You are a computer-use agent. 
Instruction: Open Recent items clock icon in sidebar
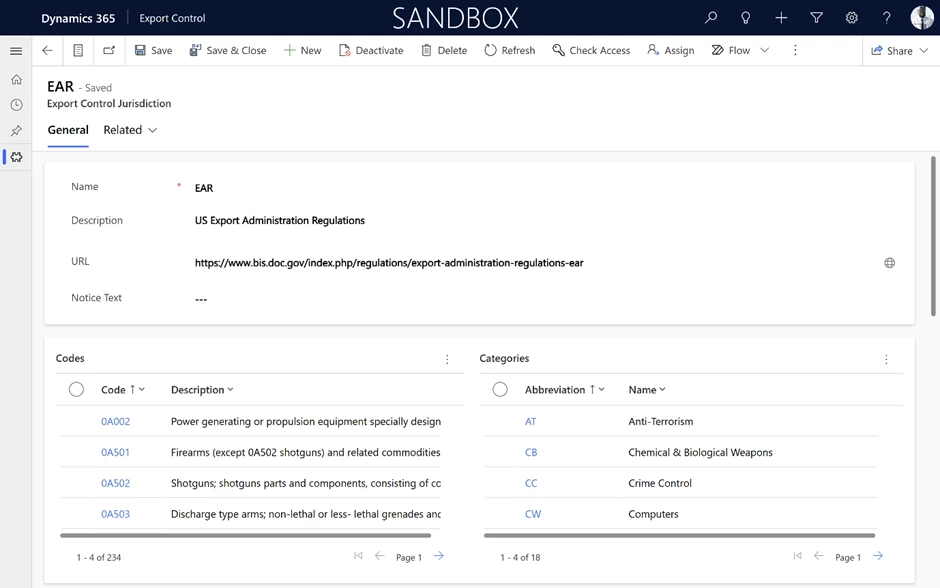click(x=16, y=104)
